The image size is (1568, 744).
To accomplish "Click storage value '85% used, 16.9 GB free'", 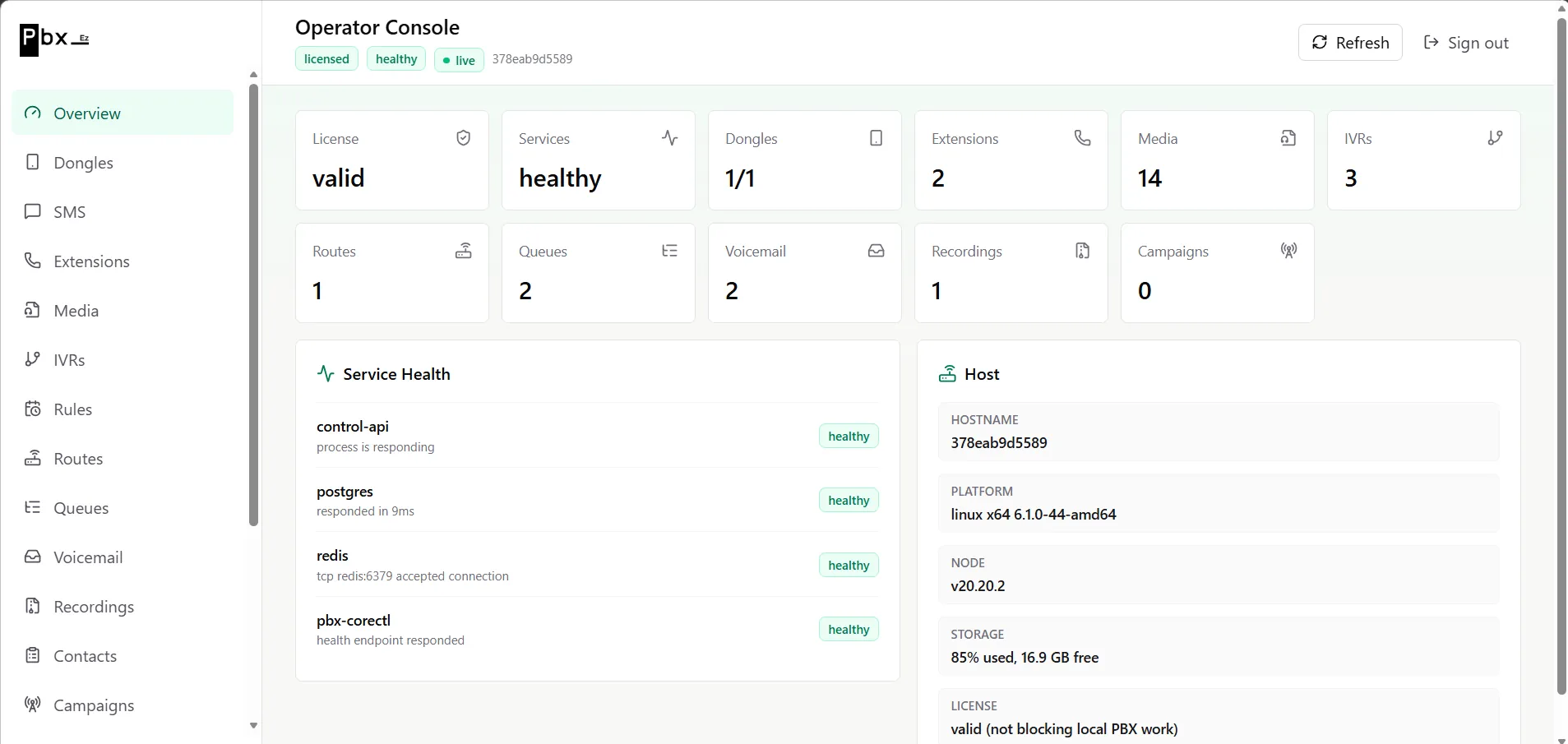I will tap(1025, 658).
